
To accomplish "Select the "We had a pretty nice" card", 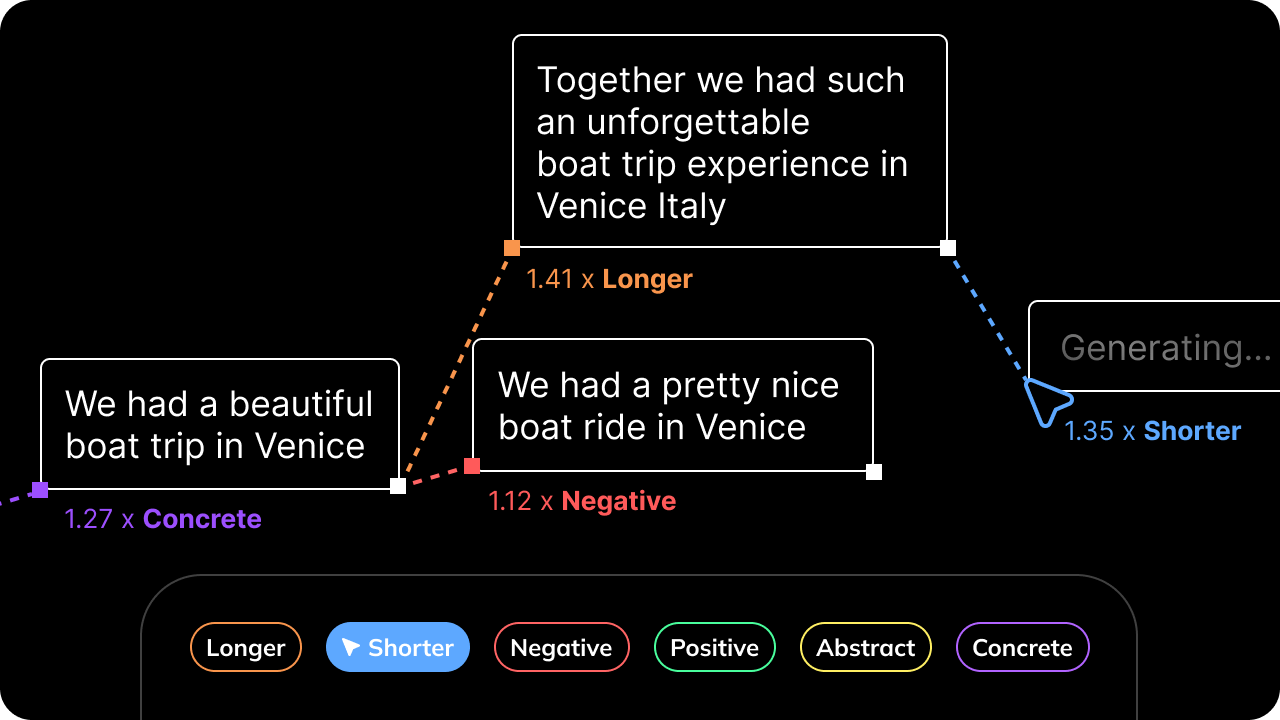I will pos(673,405).
